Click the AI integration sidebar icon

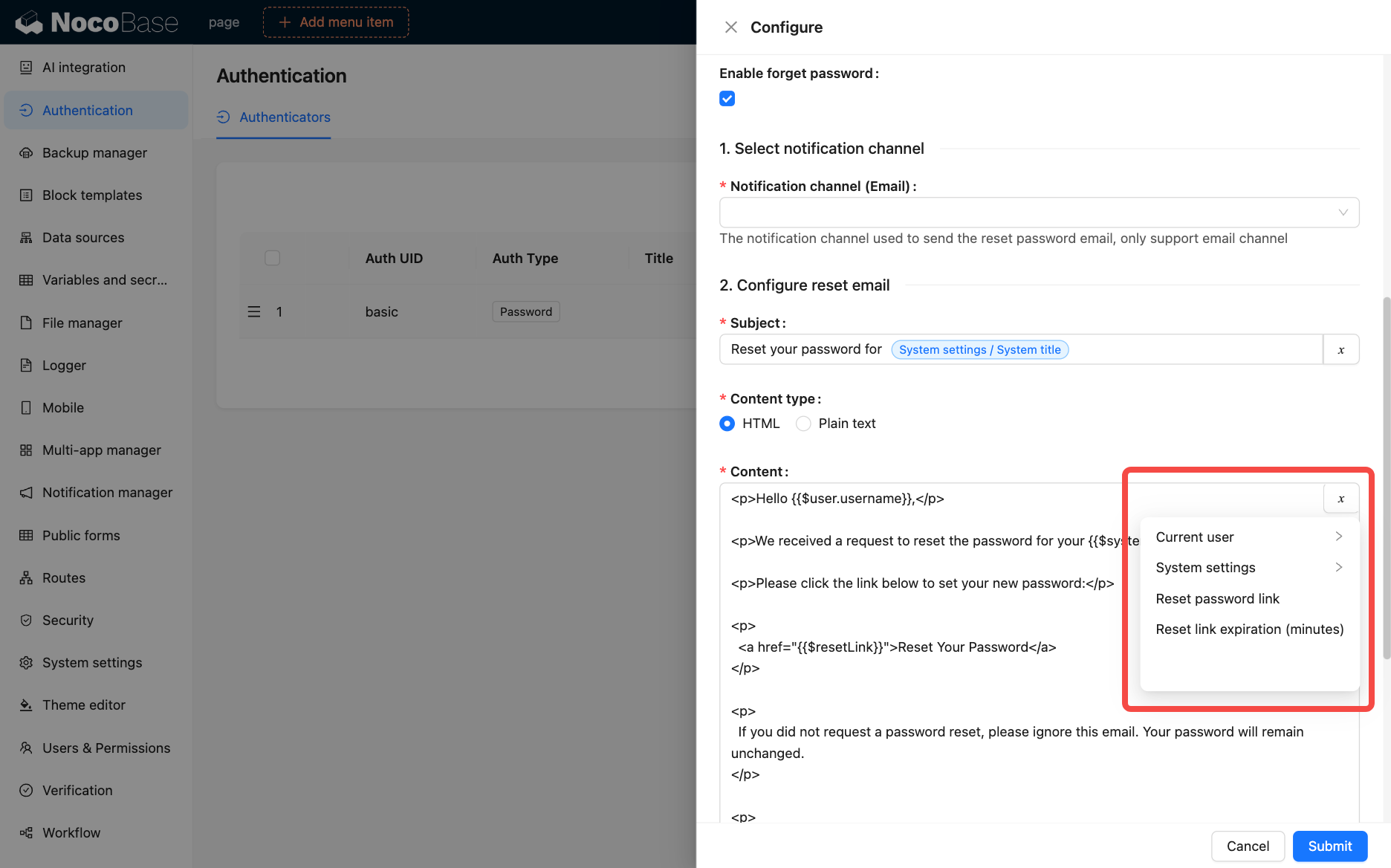tap(26, 68)
